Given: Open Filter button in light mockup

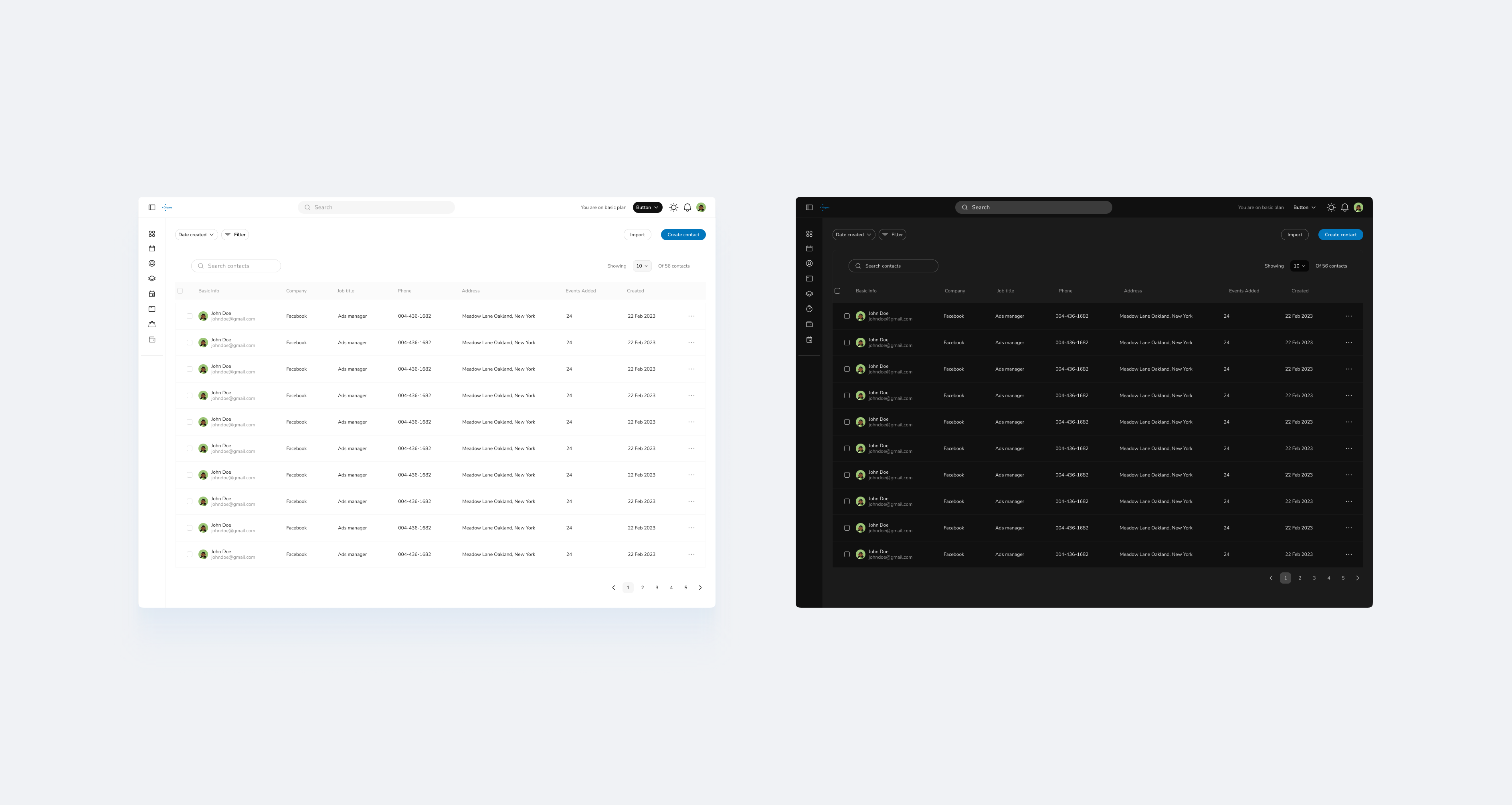Looking at the screenshot, I should pyautogui.click(x=235, y=234).
